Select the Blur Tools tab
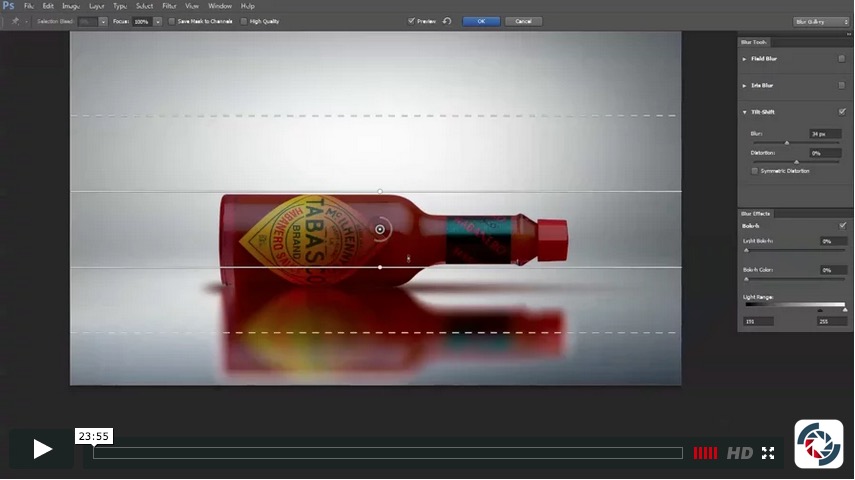 754,42
